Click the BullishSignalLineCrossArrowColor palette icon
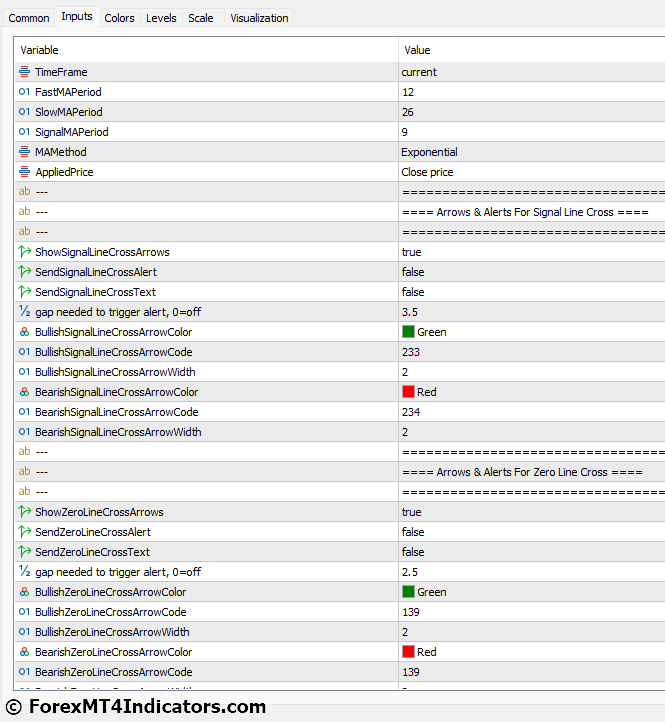 [25, 332]
